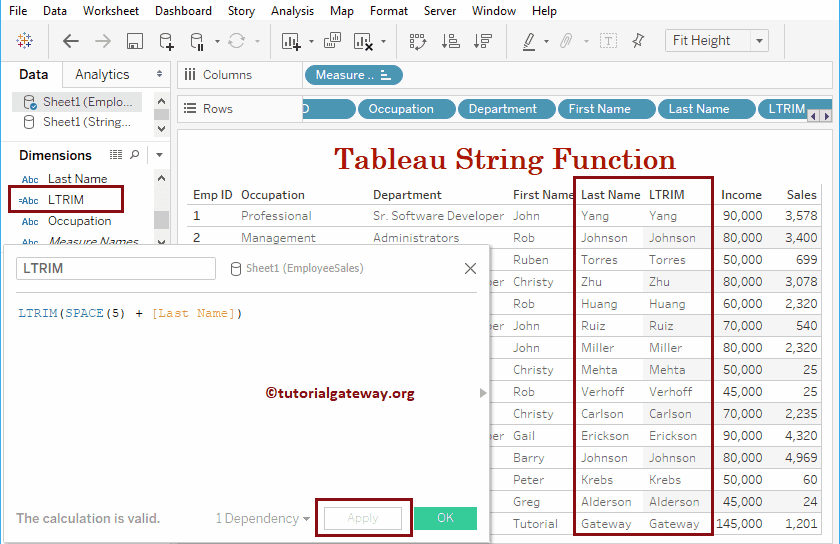Image resolution: width=840 pixels, height=544 pixels.
Task: Click the Undo back arrow
Action: [x=71, y=41]
